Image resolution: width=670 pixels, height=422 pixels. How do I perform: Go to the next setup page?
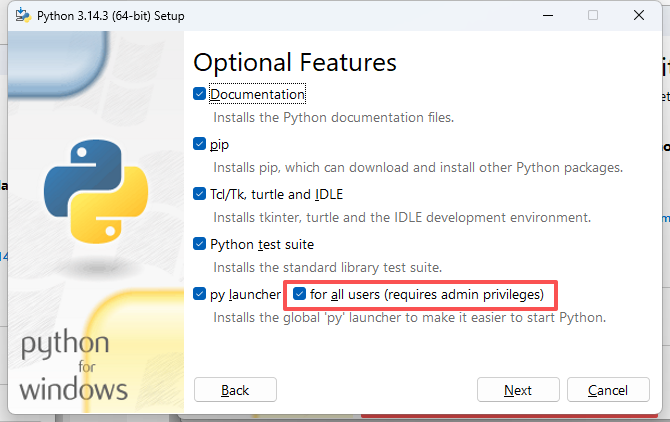[518, 390]
